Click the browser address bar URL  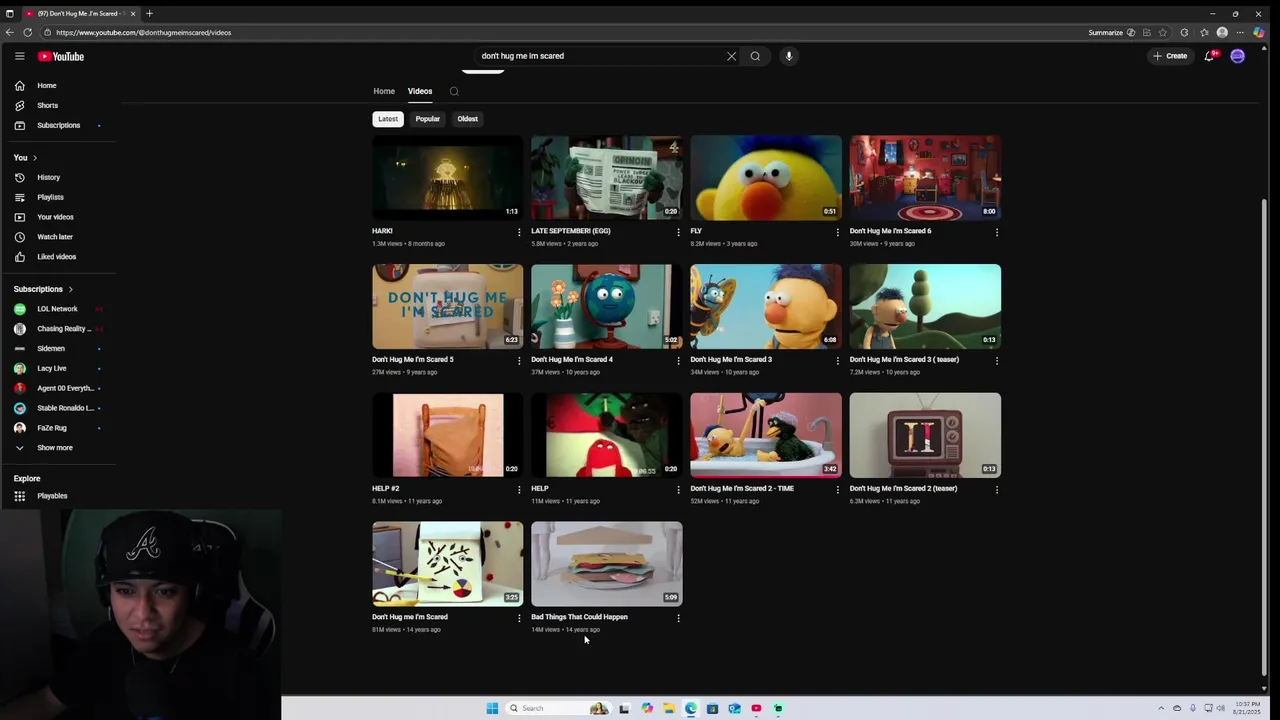(143, 32)
